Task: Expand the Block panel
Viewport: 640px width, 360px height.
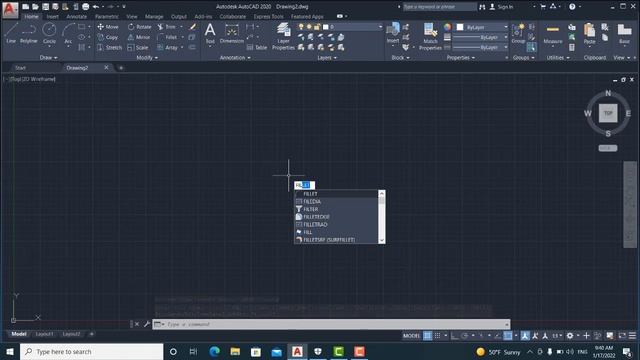Action: (x=400, y=58)
